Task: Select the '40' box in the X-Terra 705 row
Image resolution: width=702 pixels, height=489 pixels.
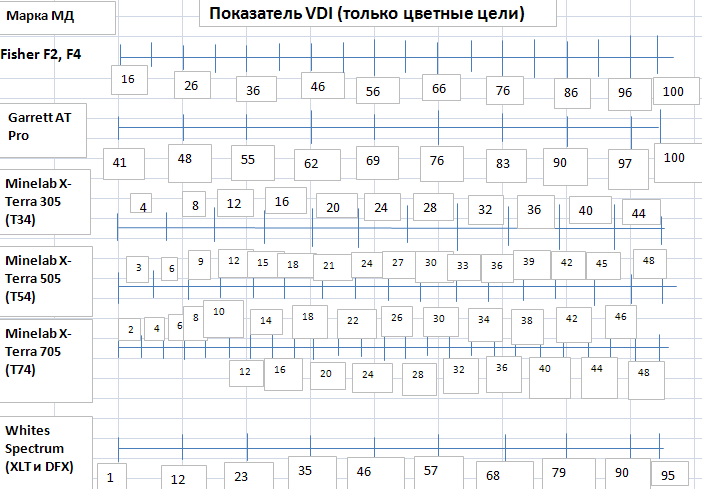Action: point(550,377)
